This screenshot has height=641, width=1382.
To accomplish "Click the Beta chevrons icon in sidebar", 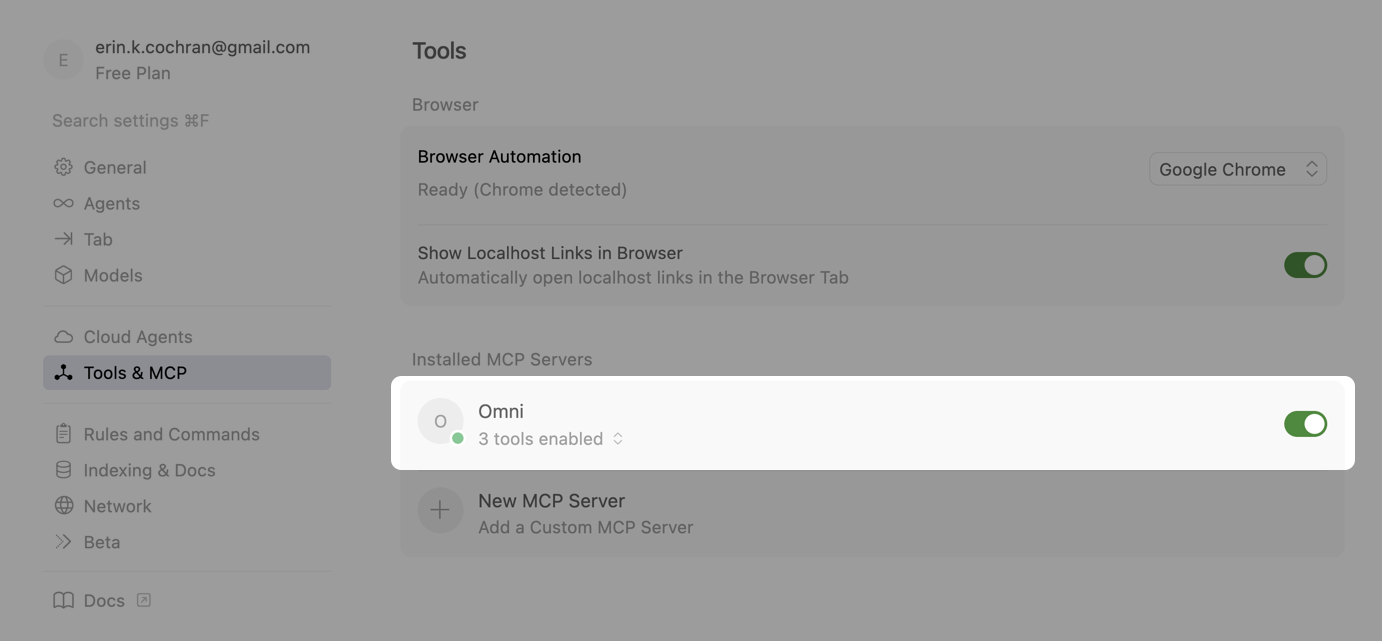I will pos(63,542).
